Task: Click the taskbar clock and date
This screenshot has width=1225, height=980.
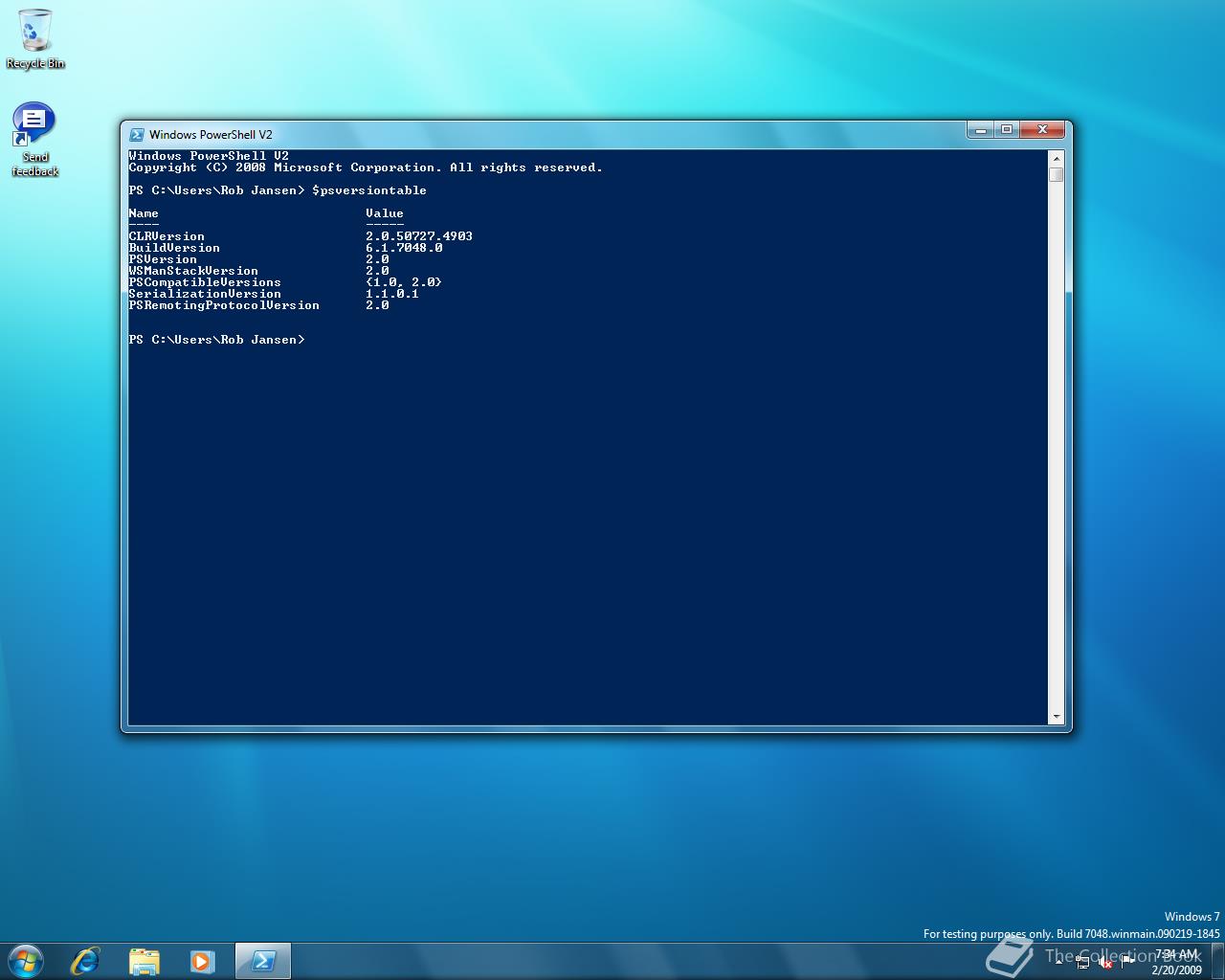Action: coord(1176,962)
